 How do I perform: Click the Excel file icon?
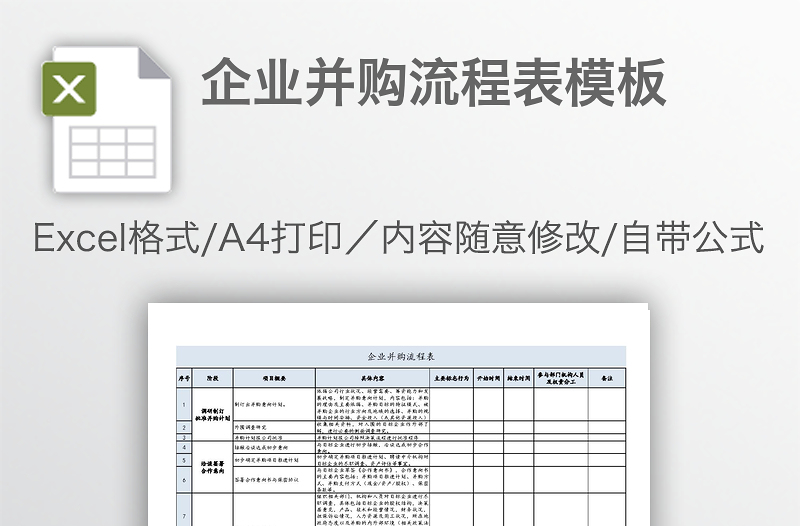pyautogui.click(x=106, y=119)
